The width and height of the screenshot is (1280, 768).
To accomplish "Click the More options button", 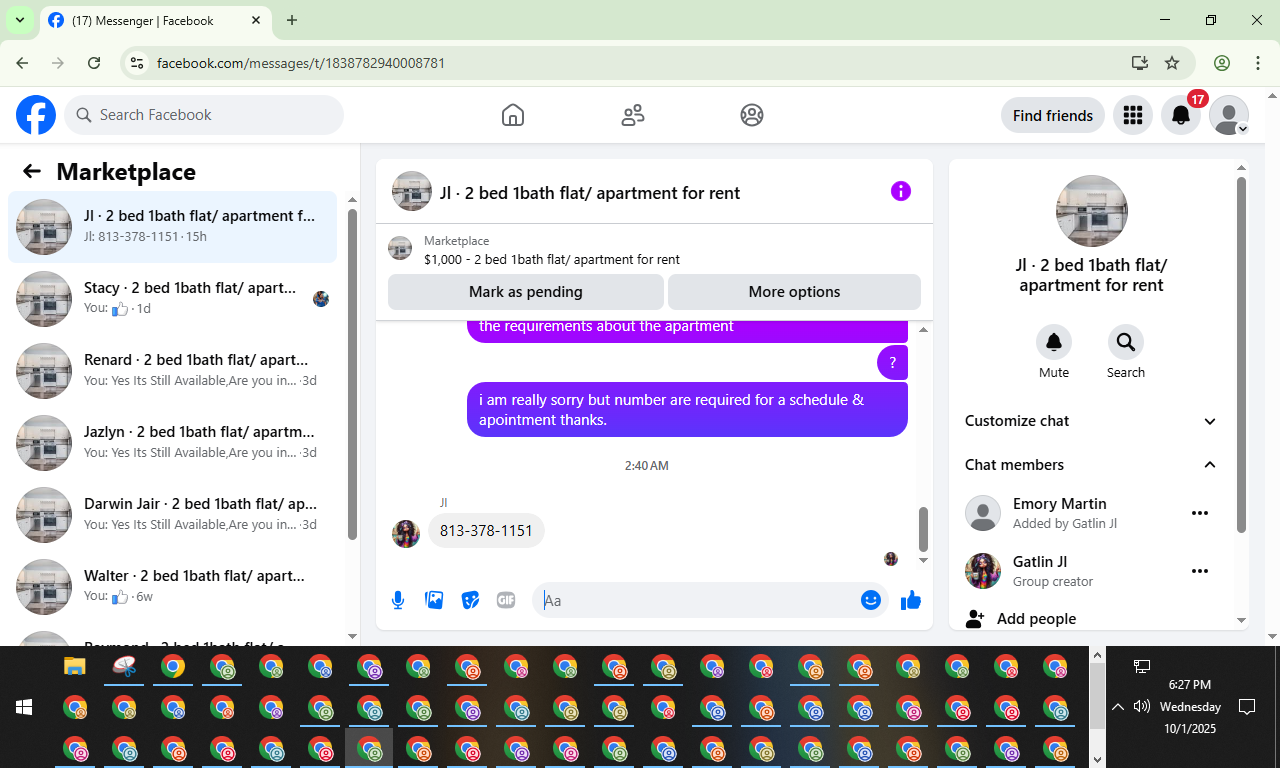I will click(x=794, y=292).
